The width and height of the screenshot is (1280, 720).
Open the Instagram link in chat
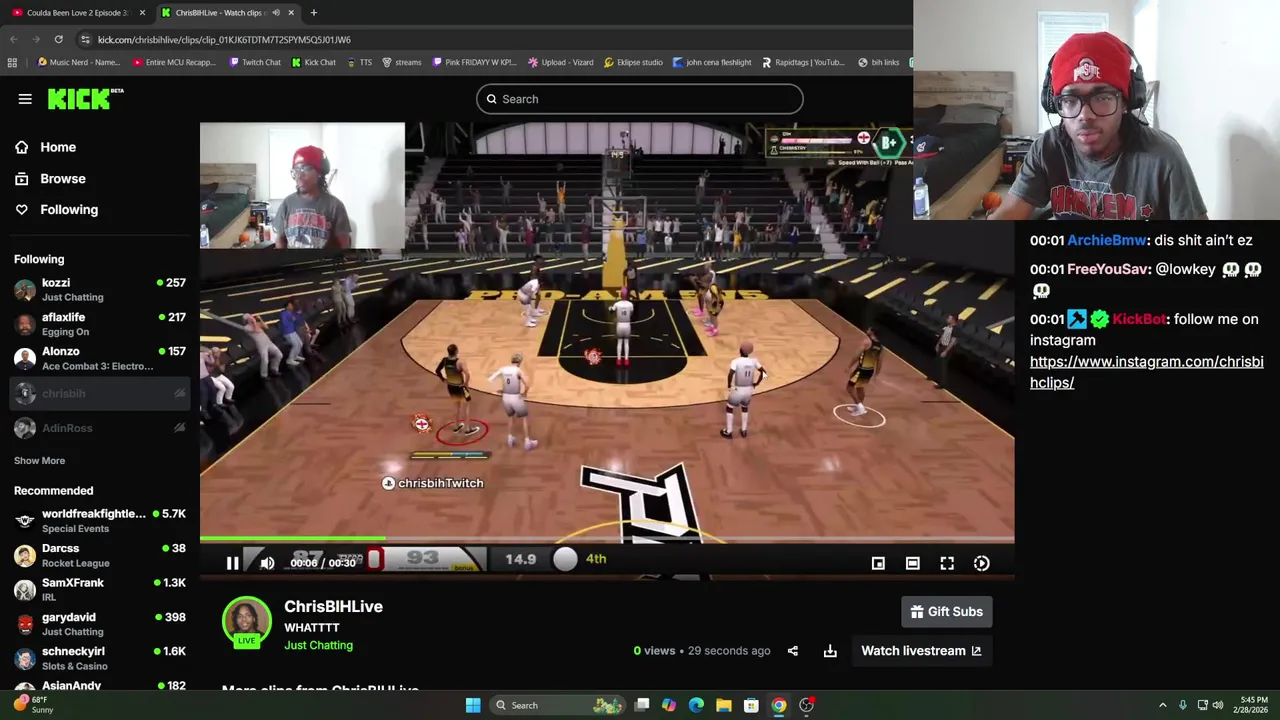pyautogui.click(x=1146, y=372)
